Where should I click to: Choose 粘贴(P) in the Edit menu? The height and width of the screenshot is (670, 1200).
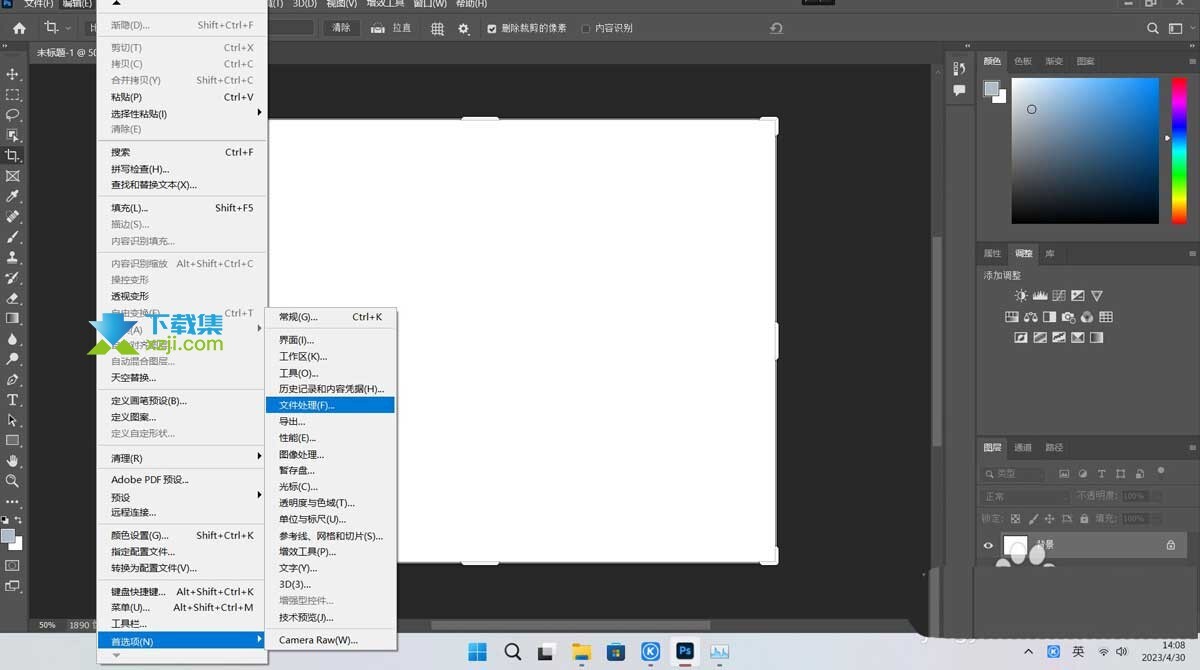click(184, 97)
